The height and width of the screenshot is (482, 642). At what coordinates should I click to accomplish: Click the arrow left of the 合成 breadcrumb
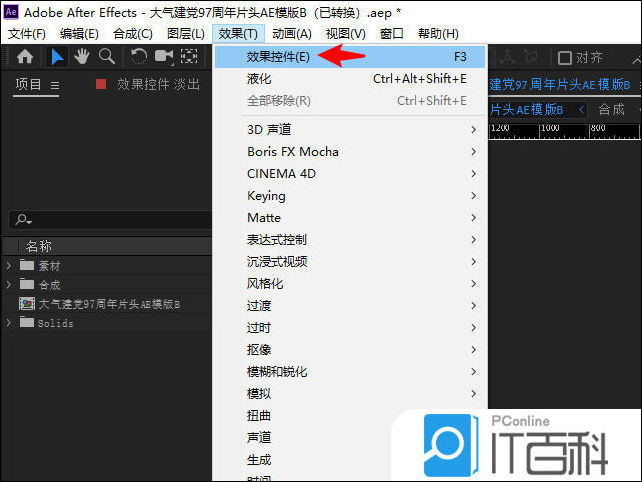click(x=581, y=109)
